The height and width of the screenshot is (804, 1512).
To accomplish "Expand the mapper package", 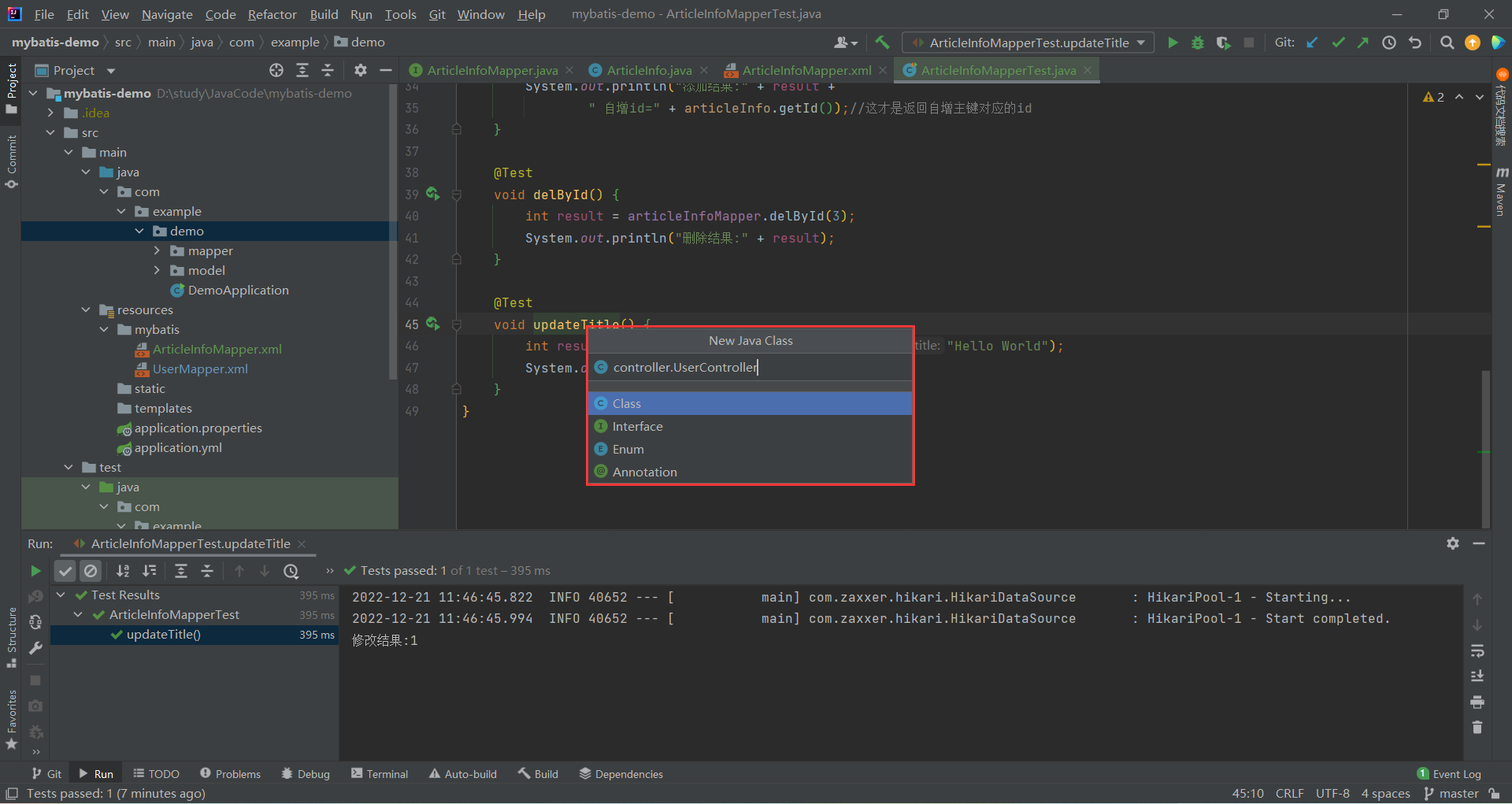I will click(x=157, y=250).
